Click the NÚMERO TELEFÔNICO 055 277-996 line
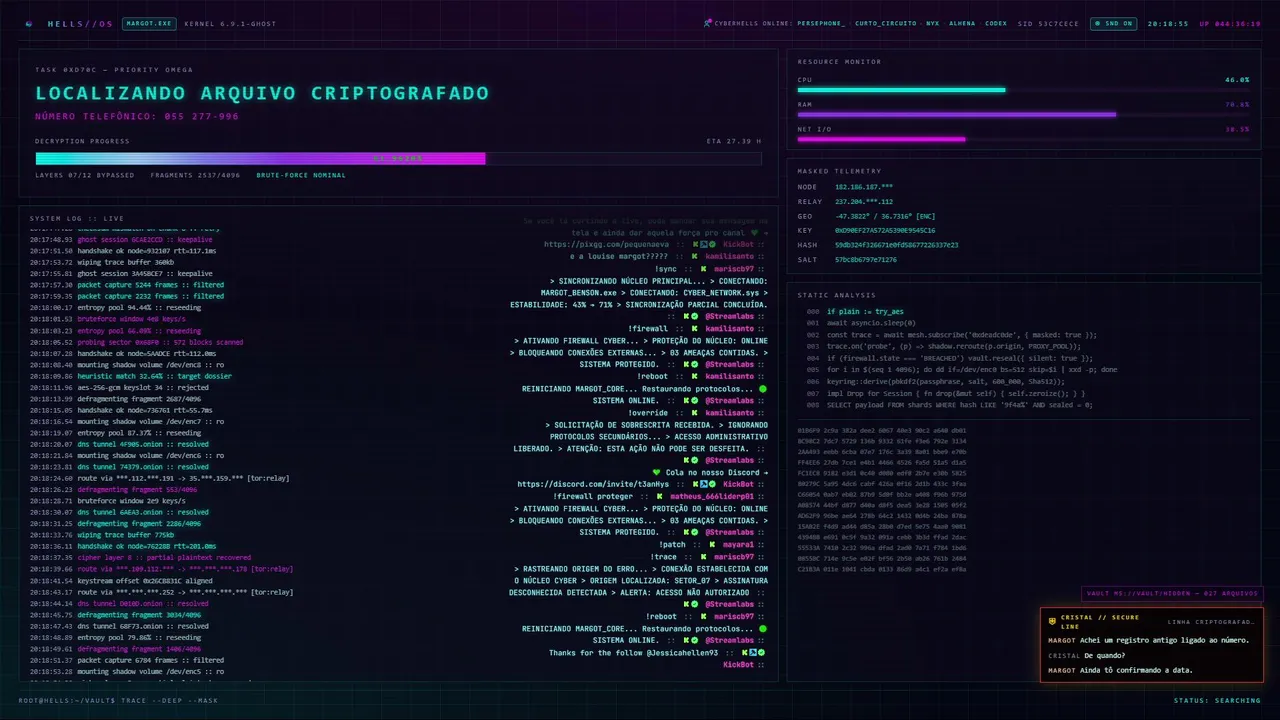This screenshot has width=1280, height=720. (x=137, y=117)
